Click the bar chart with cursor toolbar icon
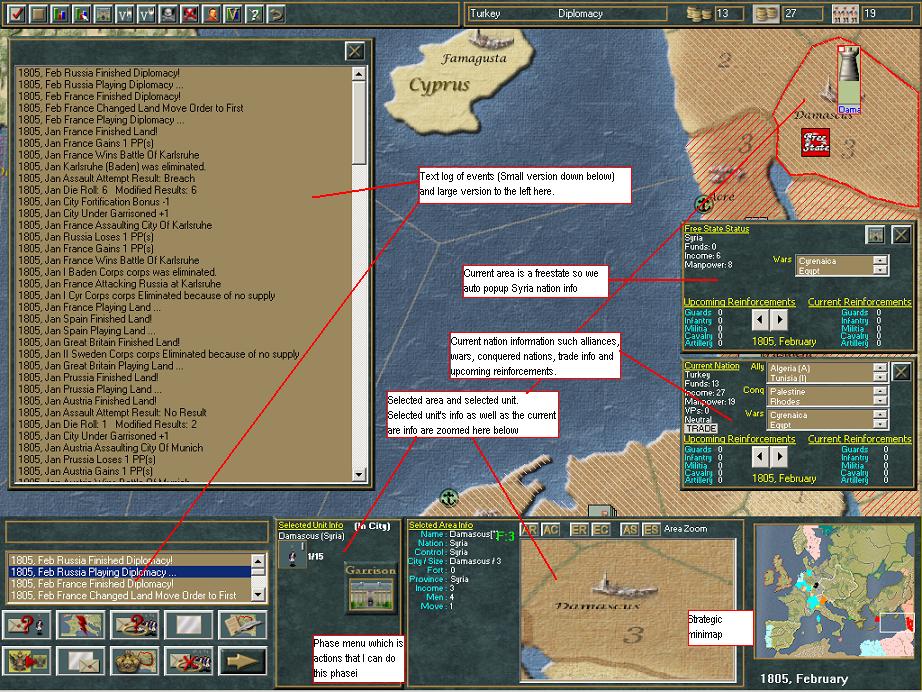Screen dimensions: 922x692 tap(82, 14)
